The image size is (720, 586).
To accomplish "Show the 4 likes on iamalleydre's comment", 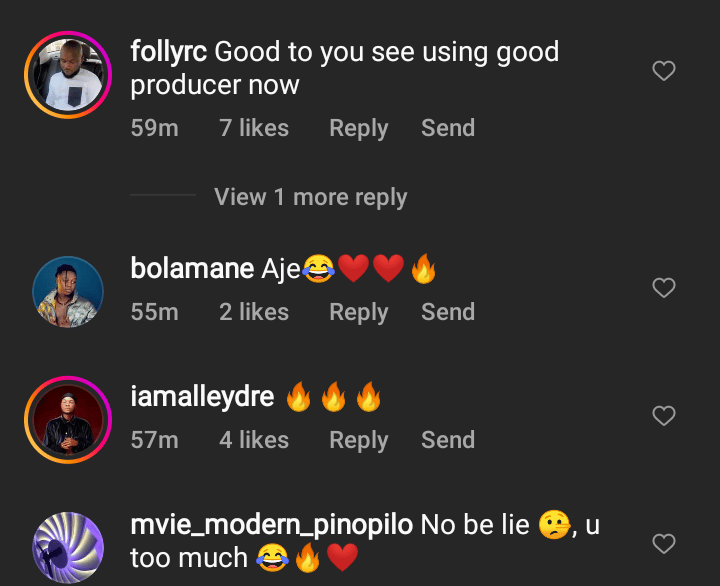I will pos(254,440).
